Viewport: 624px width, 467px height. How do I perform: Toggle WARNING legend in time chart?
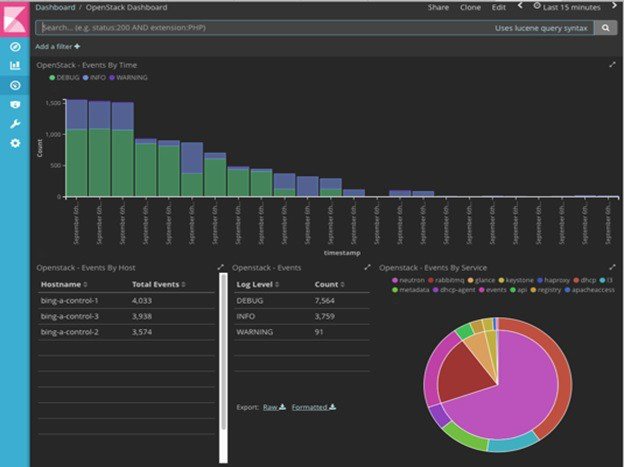[x=128, y=78]
